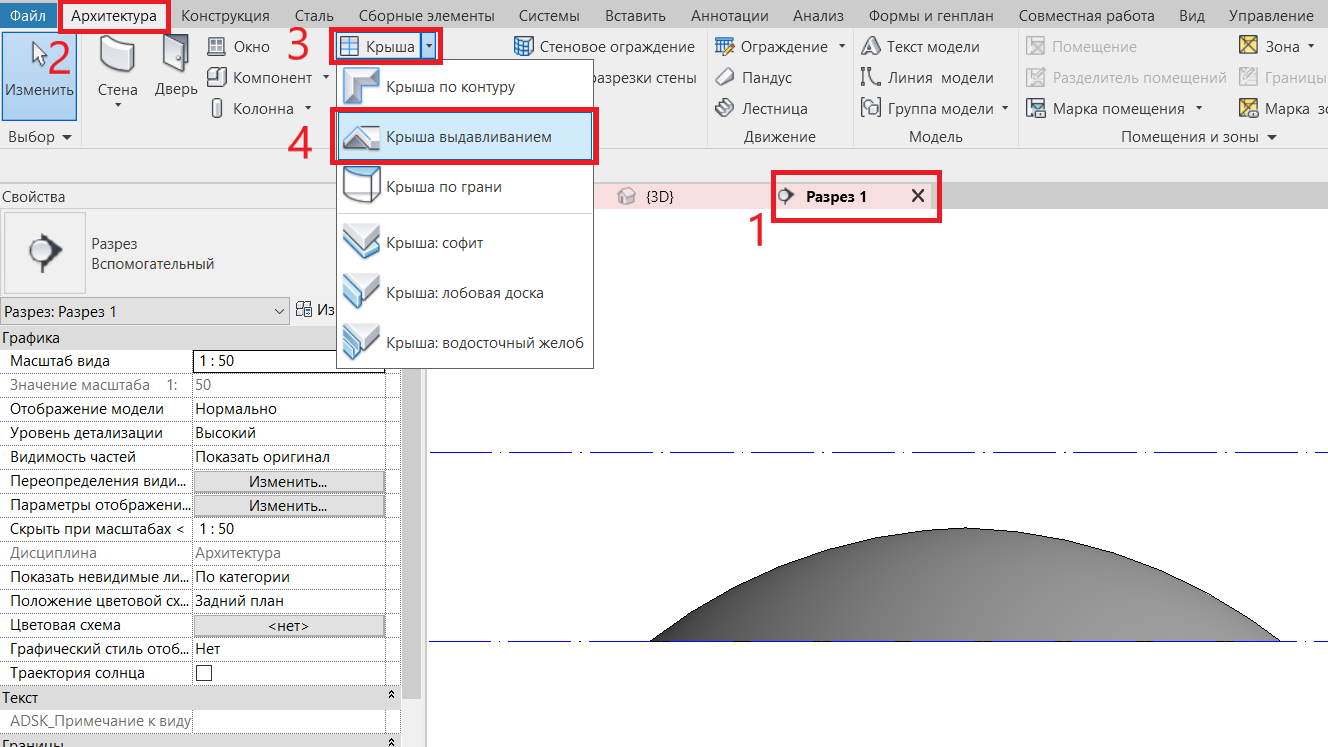This screenshot has width=1328, height=747.
Task: Open the Файл menu tab
Action: [x=28, y=15]
